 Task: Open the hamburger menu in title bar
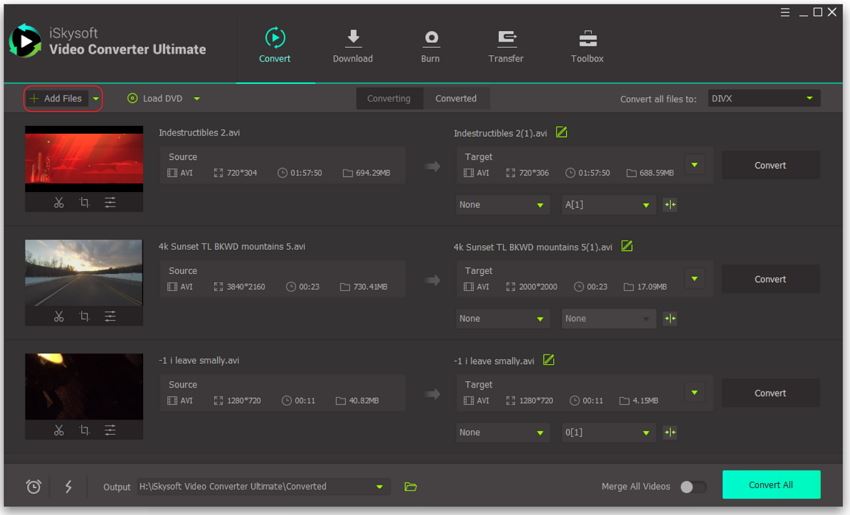(785, 12)
